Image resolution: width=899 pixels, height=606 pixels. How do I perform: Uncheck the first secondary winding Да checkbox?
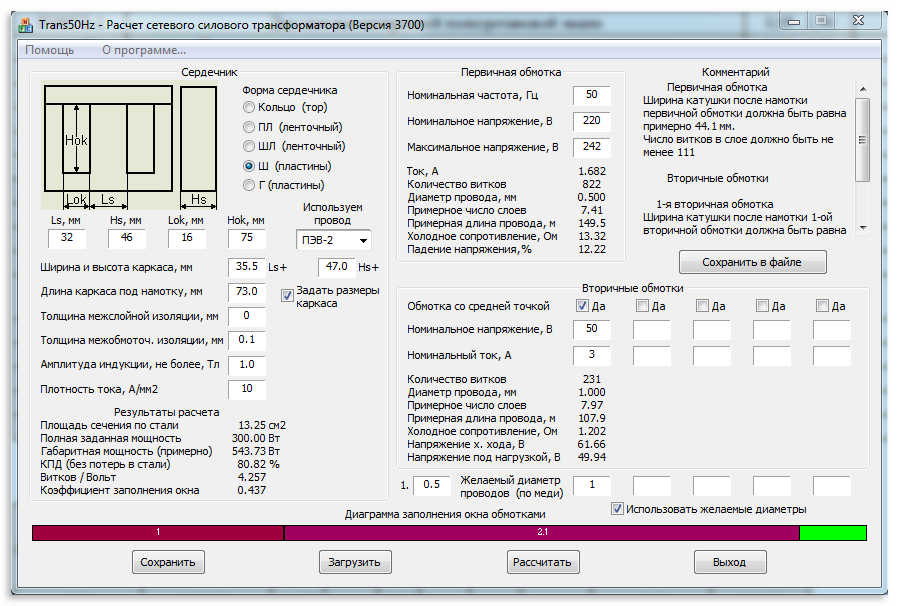tap(582, 306)
